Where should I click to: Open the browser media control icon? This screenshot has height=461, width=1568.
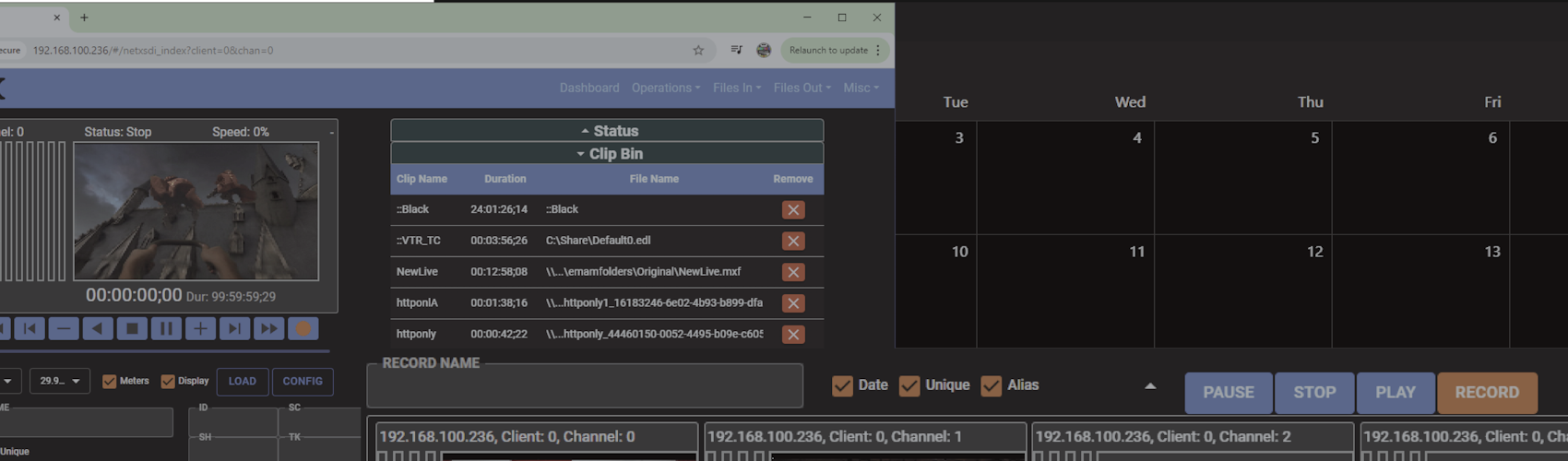736,51
